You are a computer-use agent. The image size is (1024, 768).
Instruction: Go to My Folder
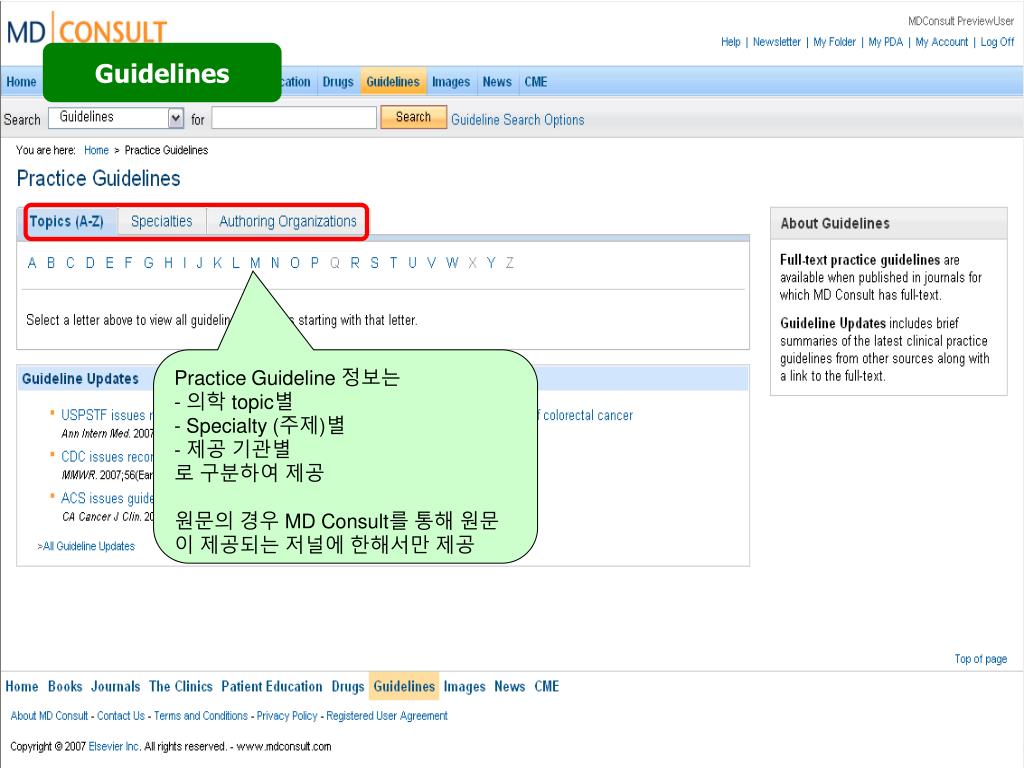834,42
